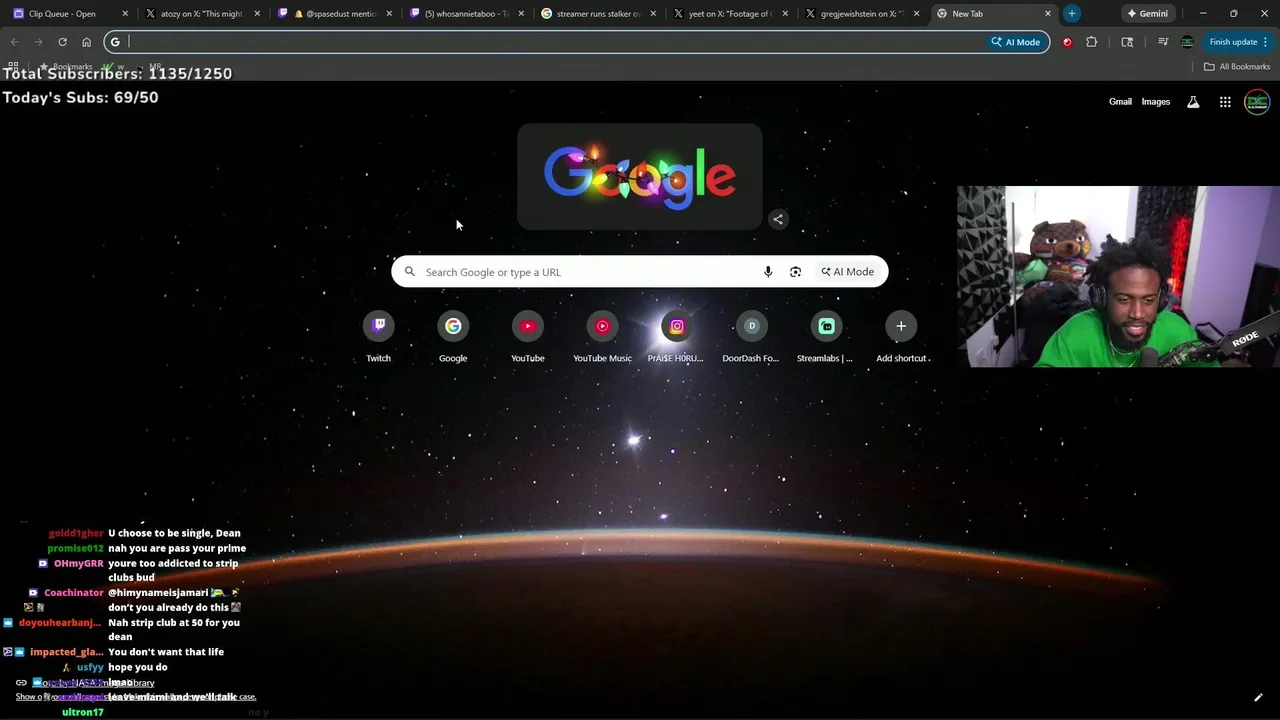Screen dimensions: 1280x720
Task: Close the Clip Queue - Open tab
Action: 125,14
